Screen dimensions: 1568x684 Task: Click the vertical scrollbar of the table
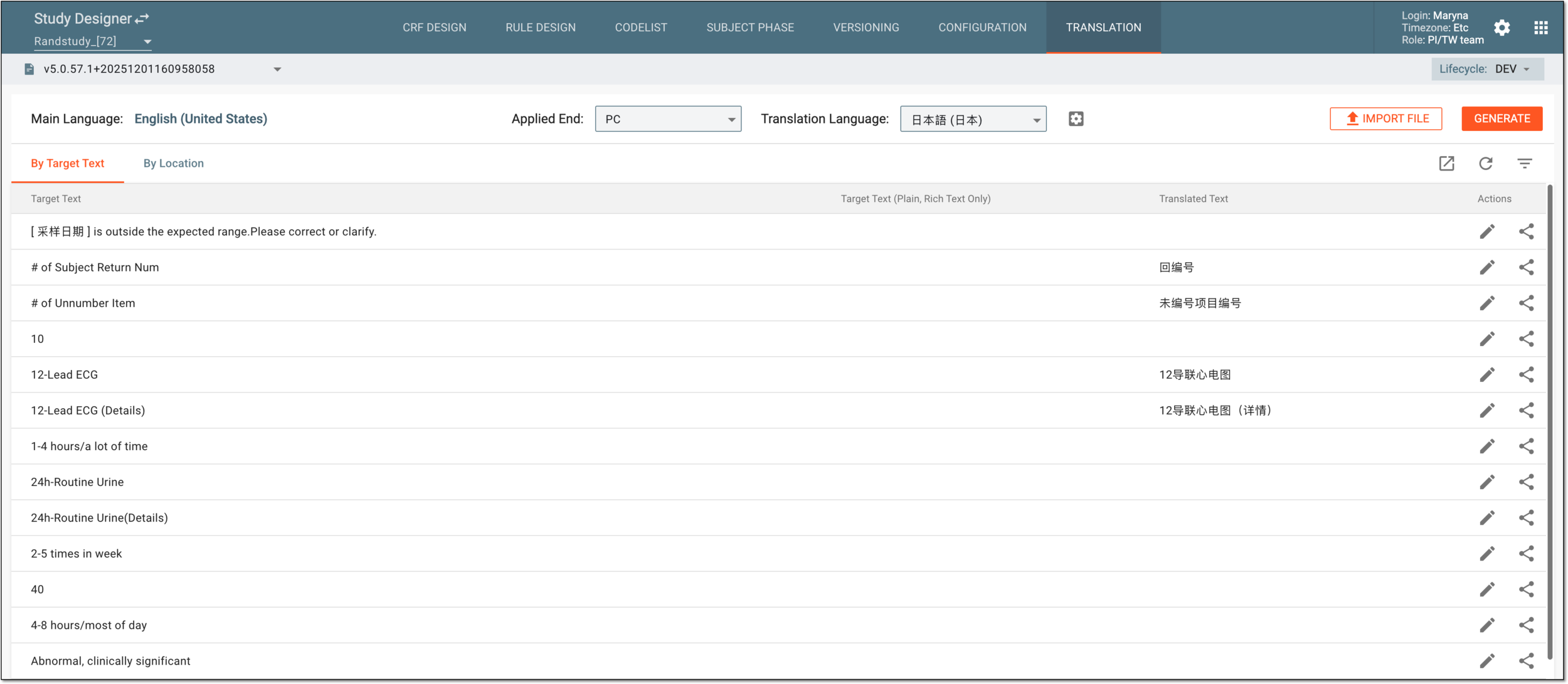(1550, 421)
